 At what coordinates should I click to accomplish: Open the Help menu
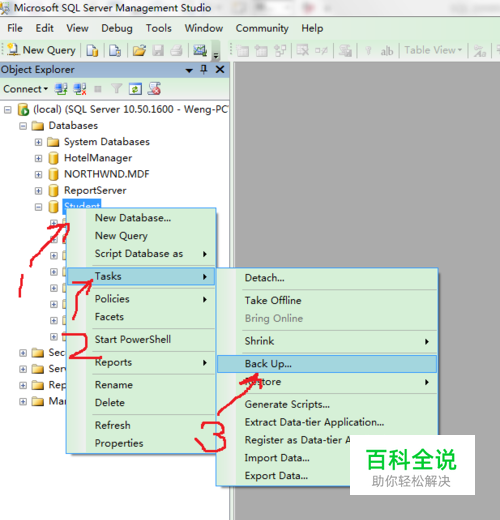pos(312,28)
